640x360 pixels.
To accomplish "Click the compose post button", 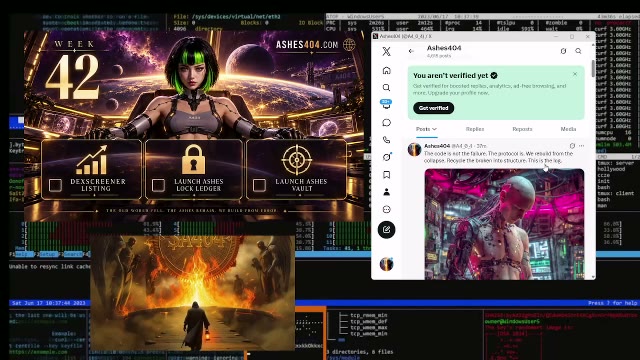I will [386, 230].
